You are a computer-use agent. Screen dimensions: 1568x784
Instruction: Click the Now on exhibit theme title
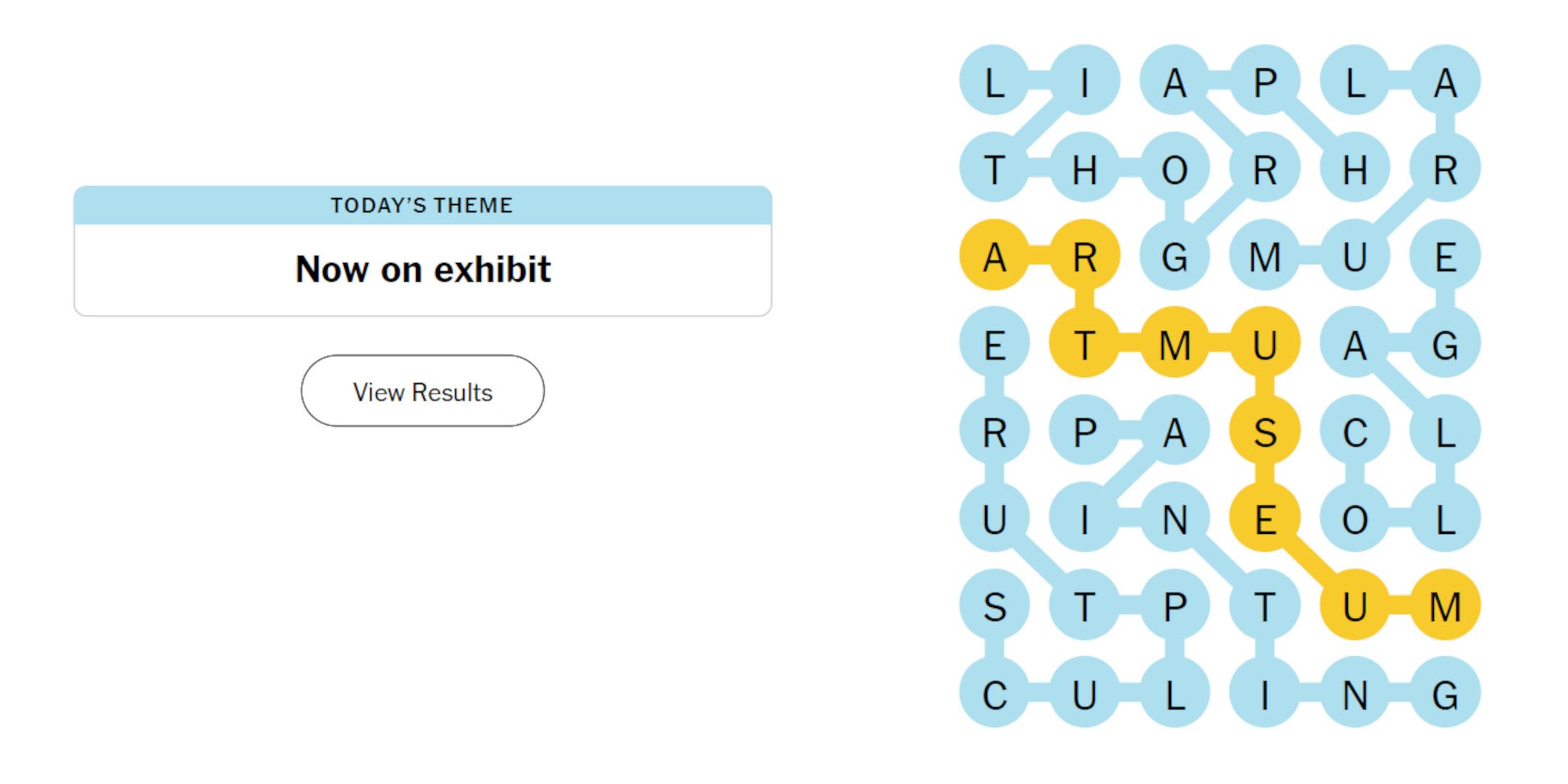pos(423,269)
